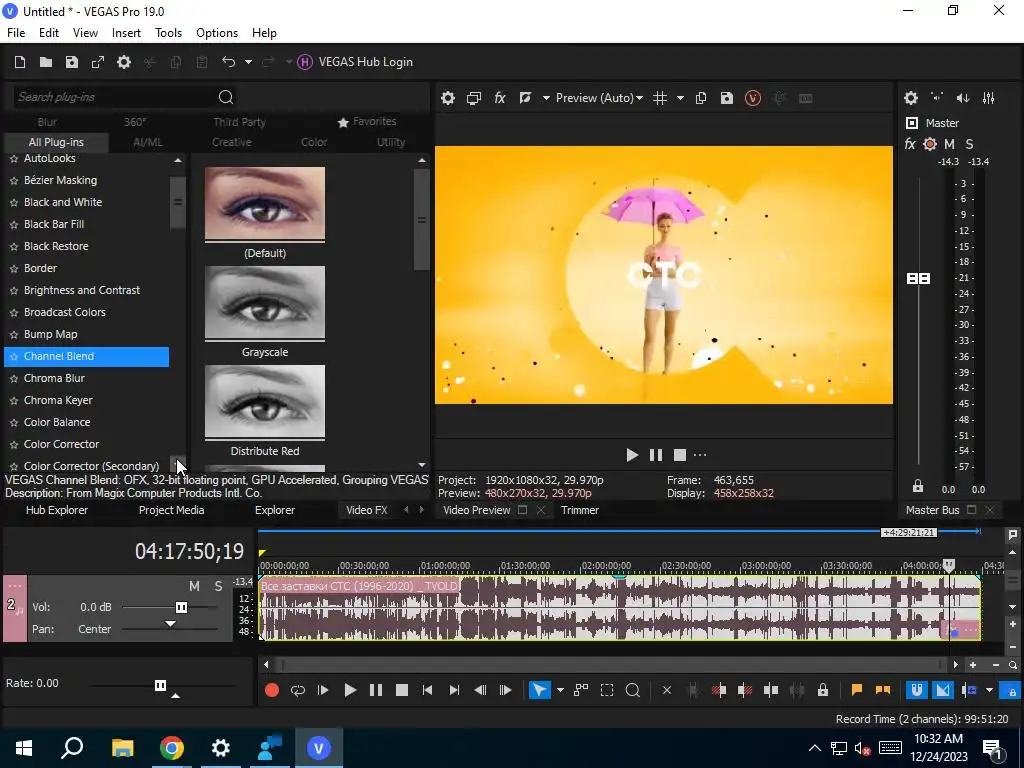Open Master FX button
Screen dimensions: 1024x768
pos(910,144)
